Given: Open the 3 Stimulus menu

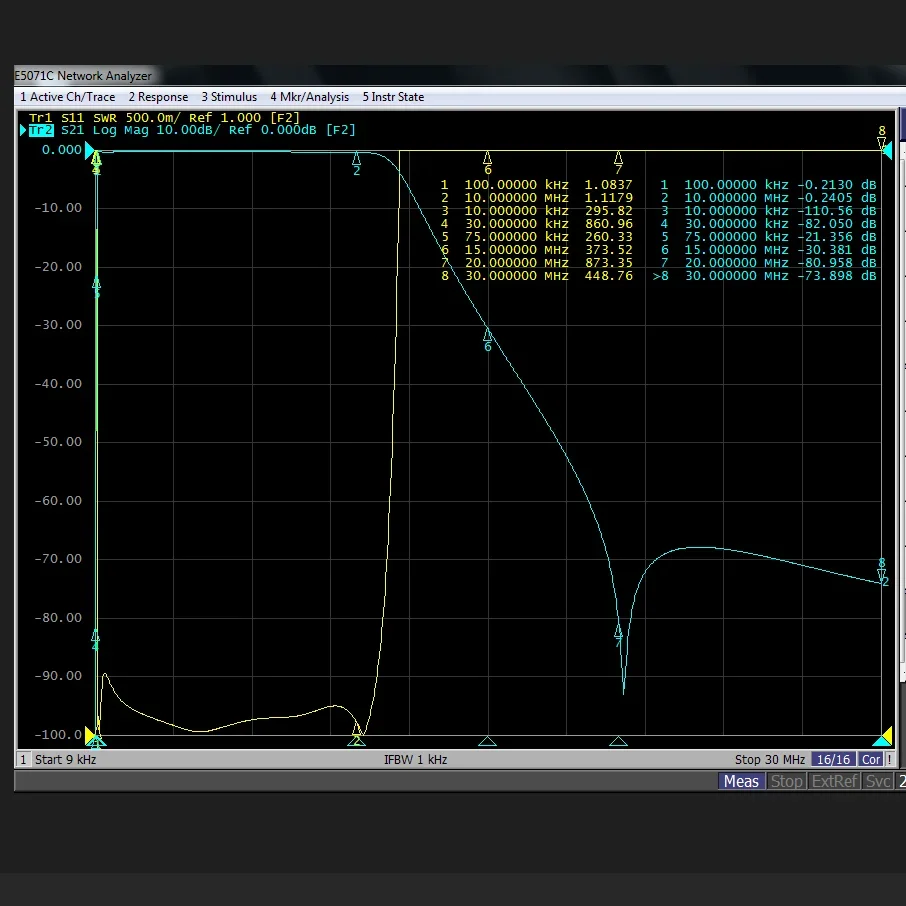Looking at the screenshot, I should coord(229,97).
